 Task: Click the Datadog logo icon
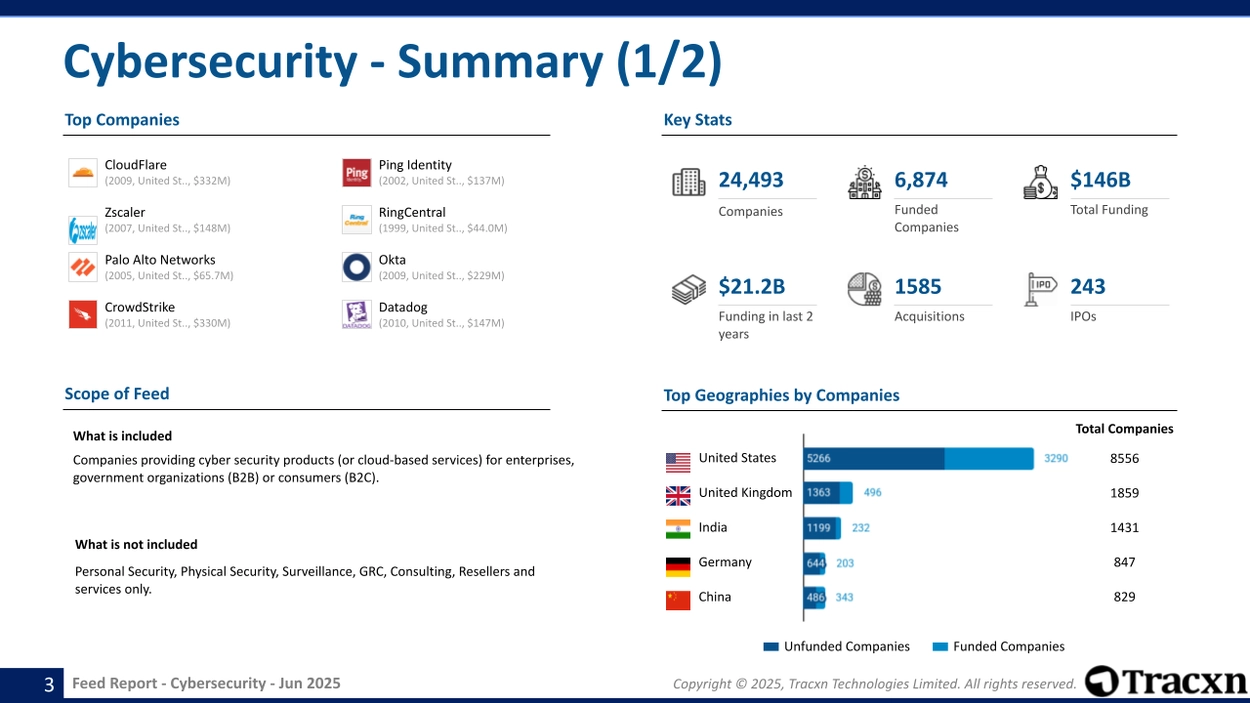pos(357,315)
